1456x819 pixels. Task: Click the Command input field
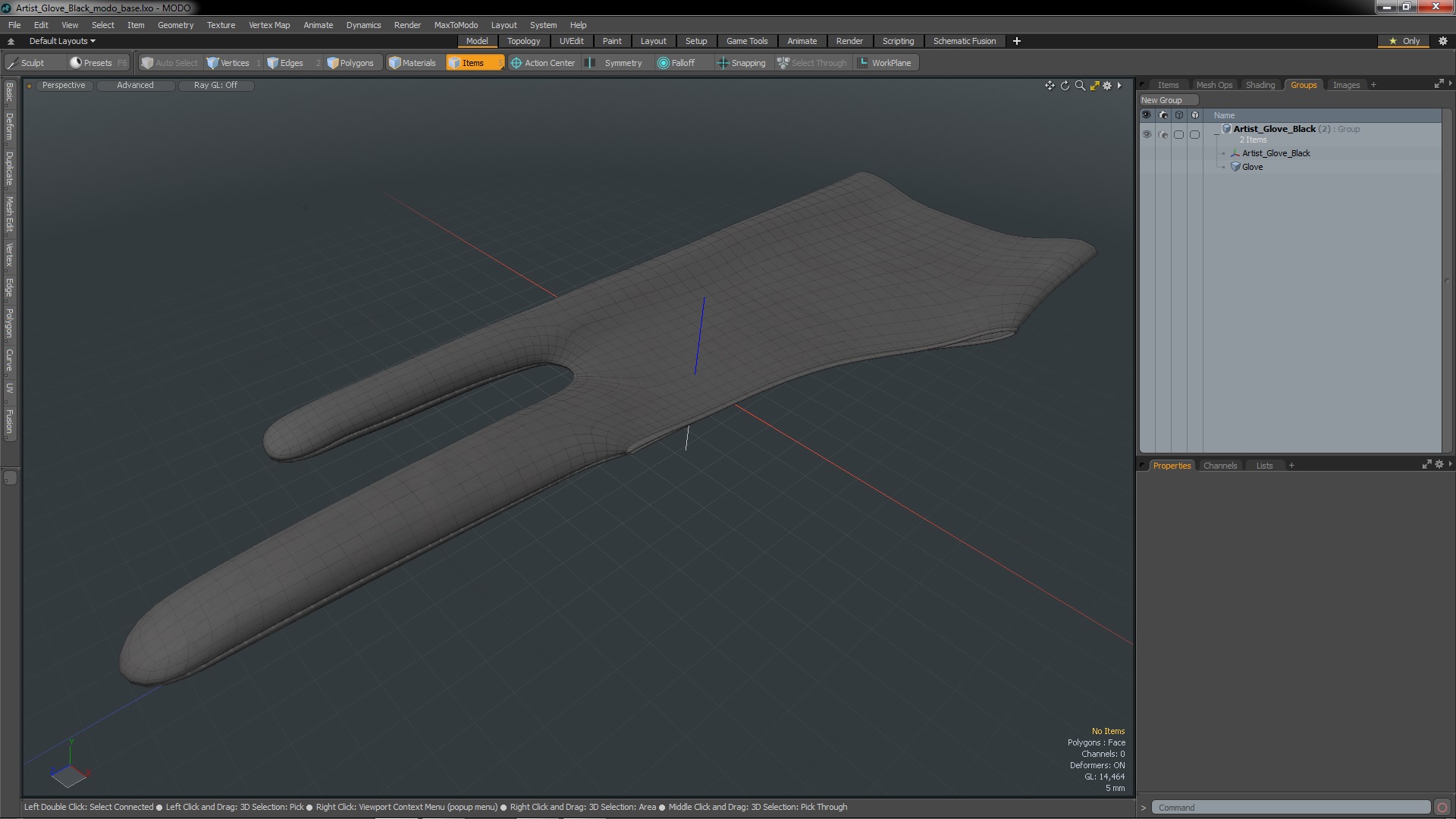click(x=1291, y=808)
